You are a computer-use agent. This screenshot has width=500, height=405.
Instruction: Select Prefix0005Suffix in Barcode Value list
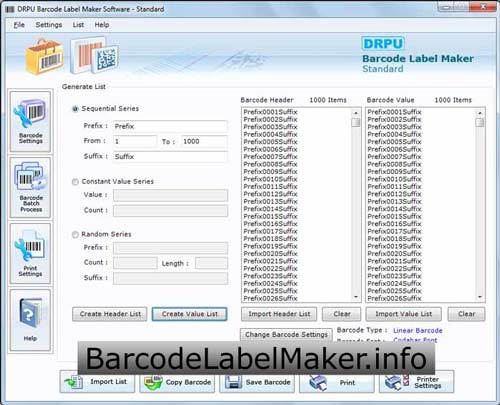394,142
